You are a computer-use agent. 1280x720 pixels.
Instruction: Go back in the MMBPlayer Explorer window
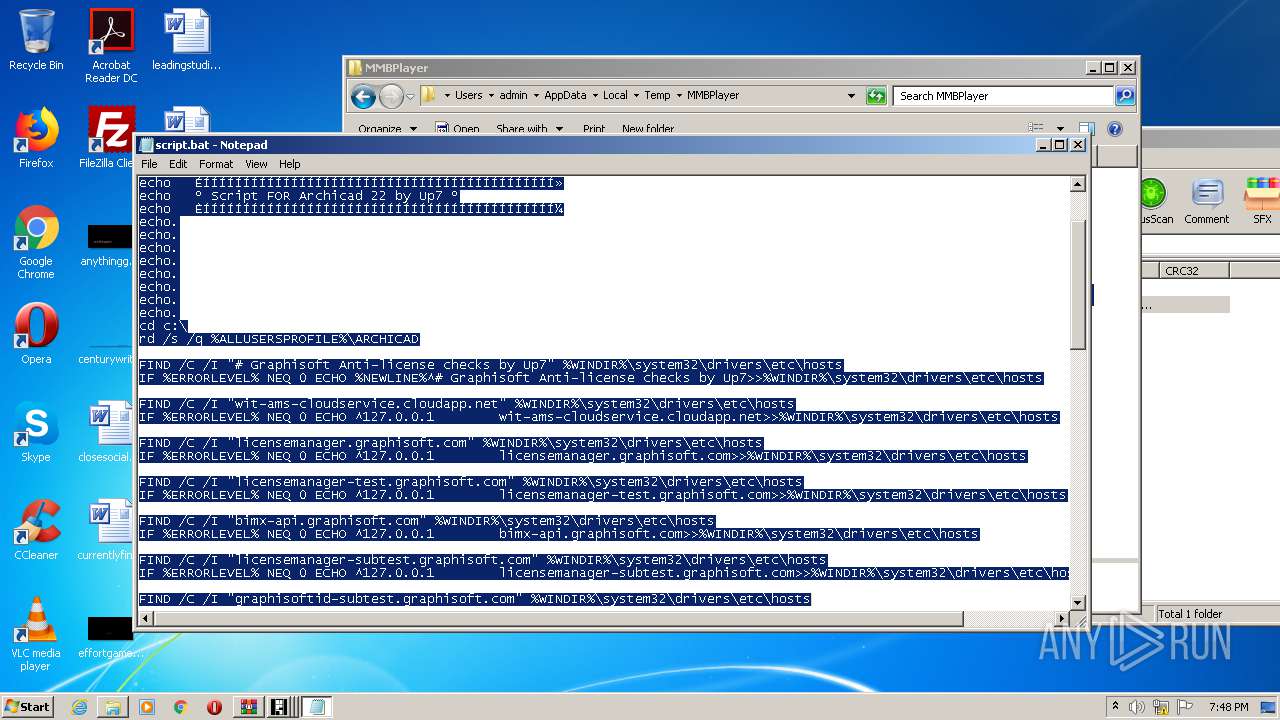(364, 96)
